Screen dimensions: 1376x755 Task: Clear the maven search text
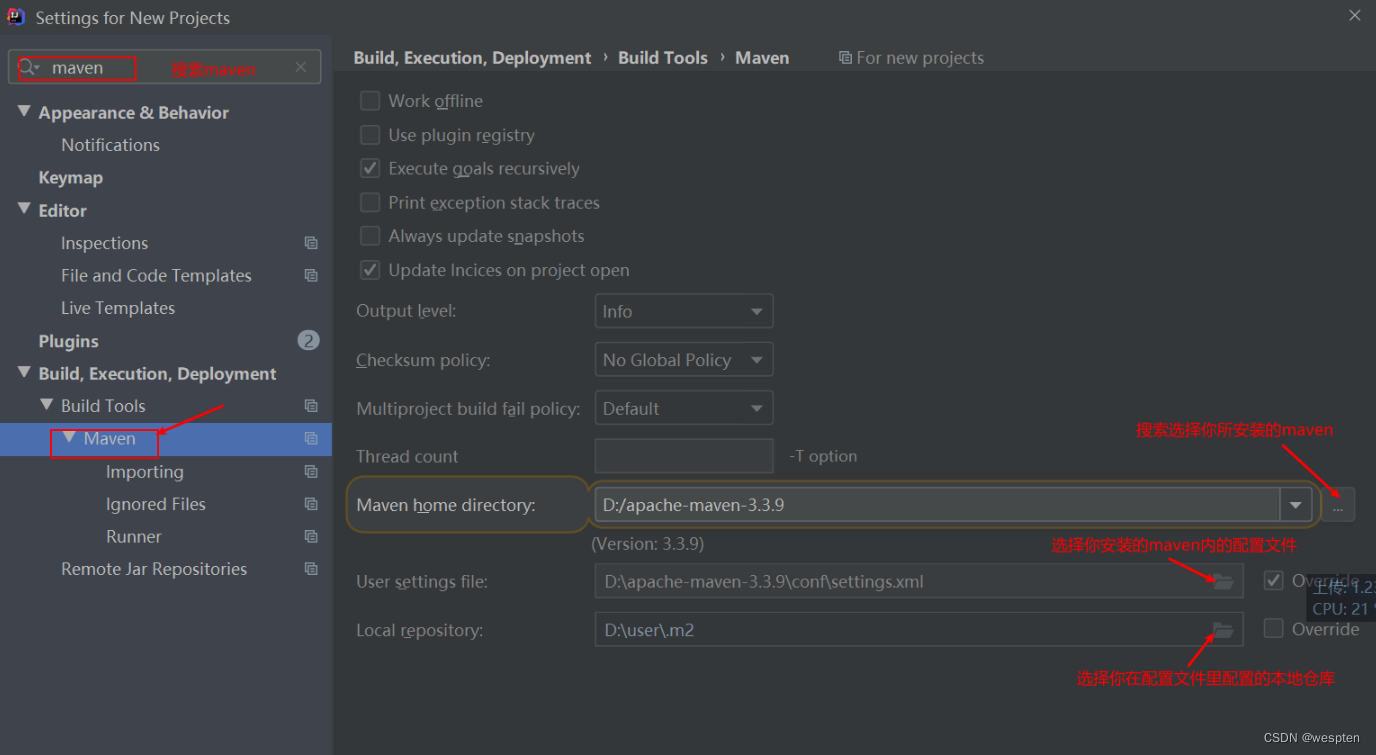click(x=301, y=68)
